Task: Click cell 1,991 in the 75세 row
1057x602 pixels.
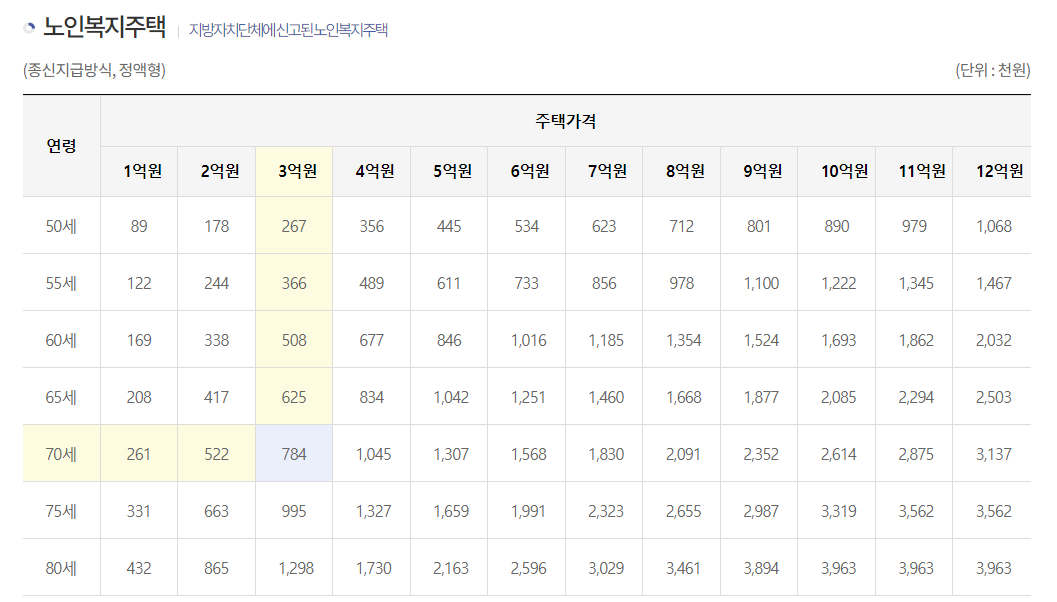Action: tap(526, 511)
